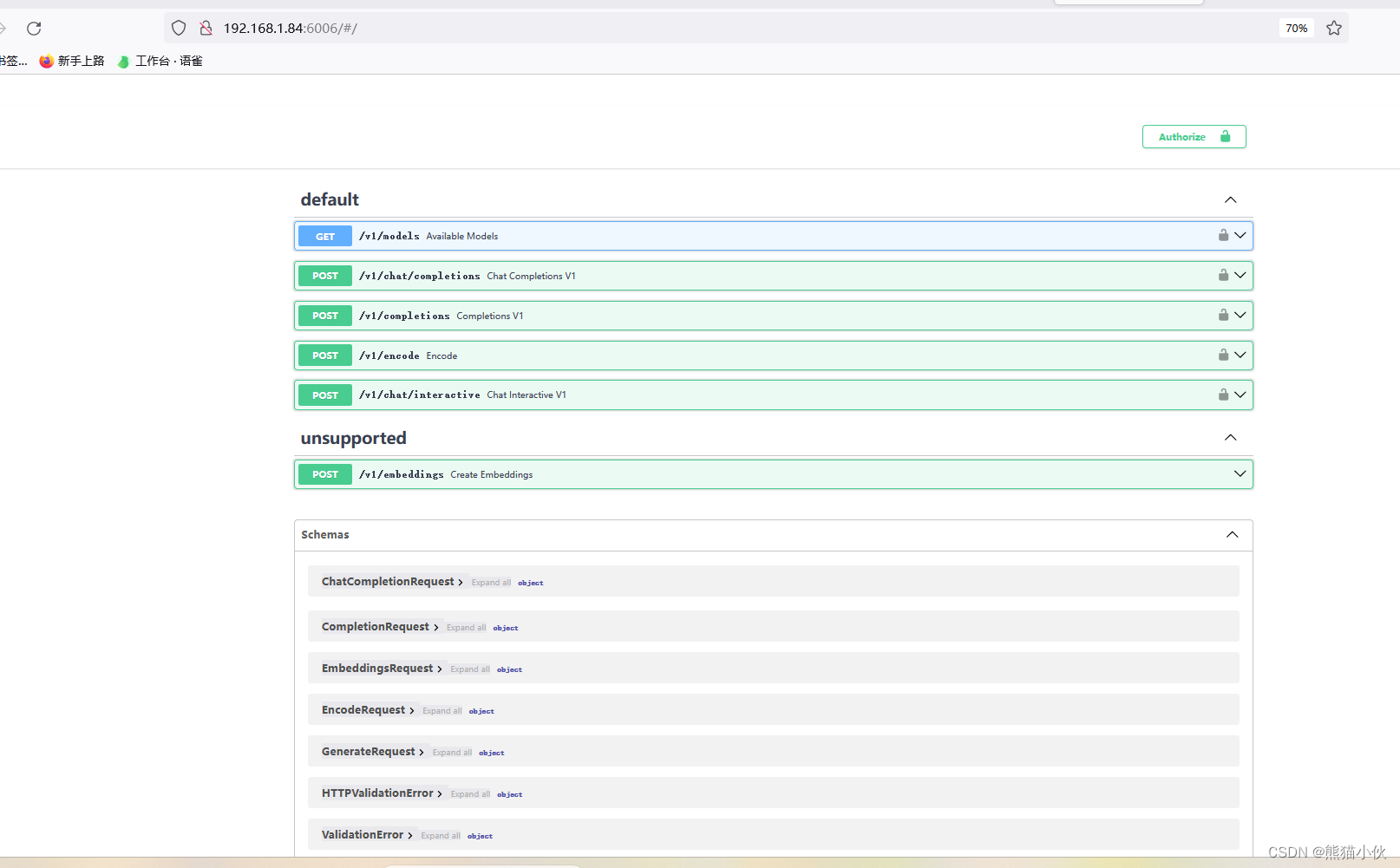
Task: Click the 'Create Embeddings' description
Action: pyautogui.click(x=492, y=474)
